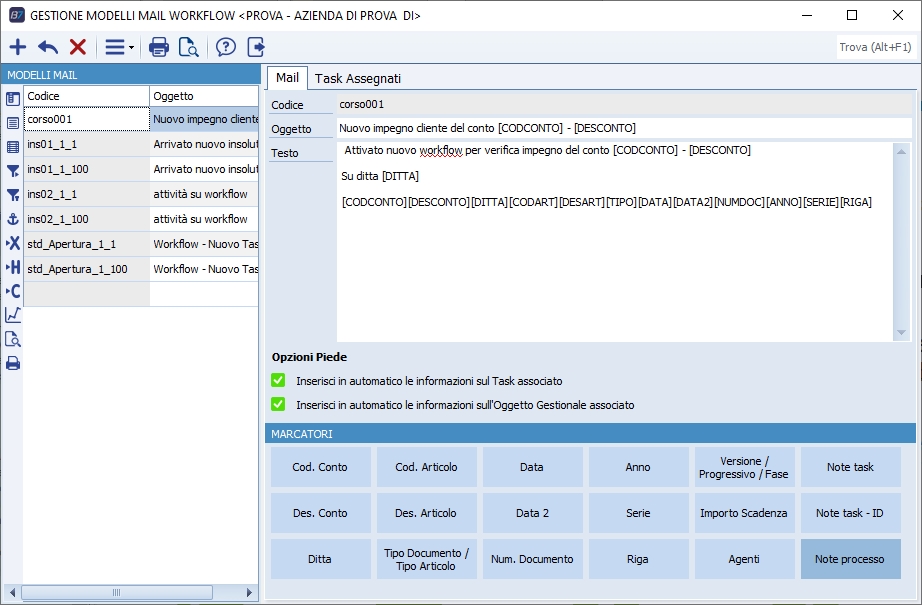Click the exit door icon

pos(256,47)
